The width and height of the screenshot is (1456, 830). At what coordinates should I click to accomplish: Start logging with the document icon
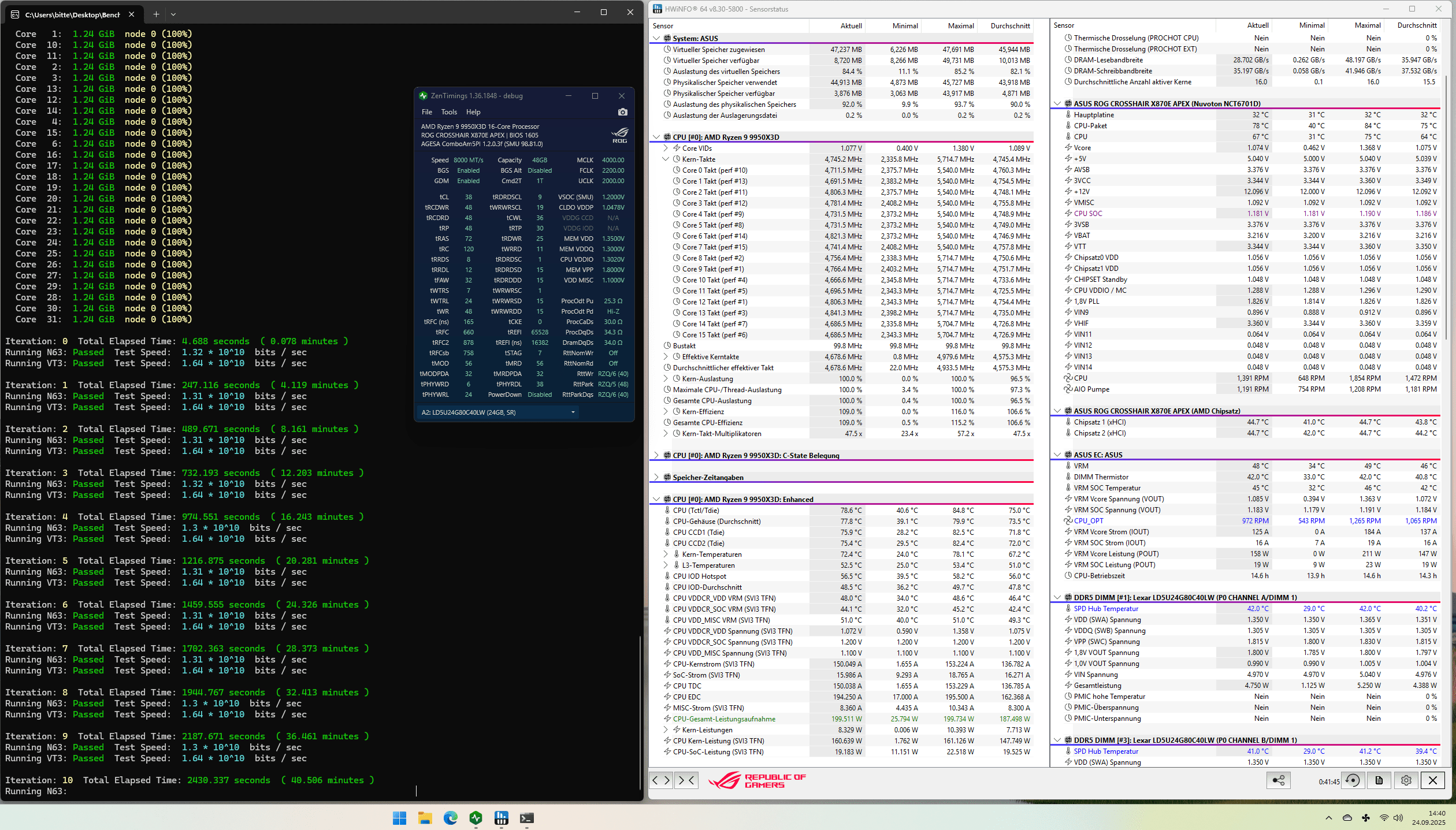(1379, 780)
